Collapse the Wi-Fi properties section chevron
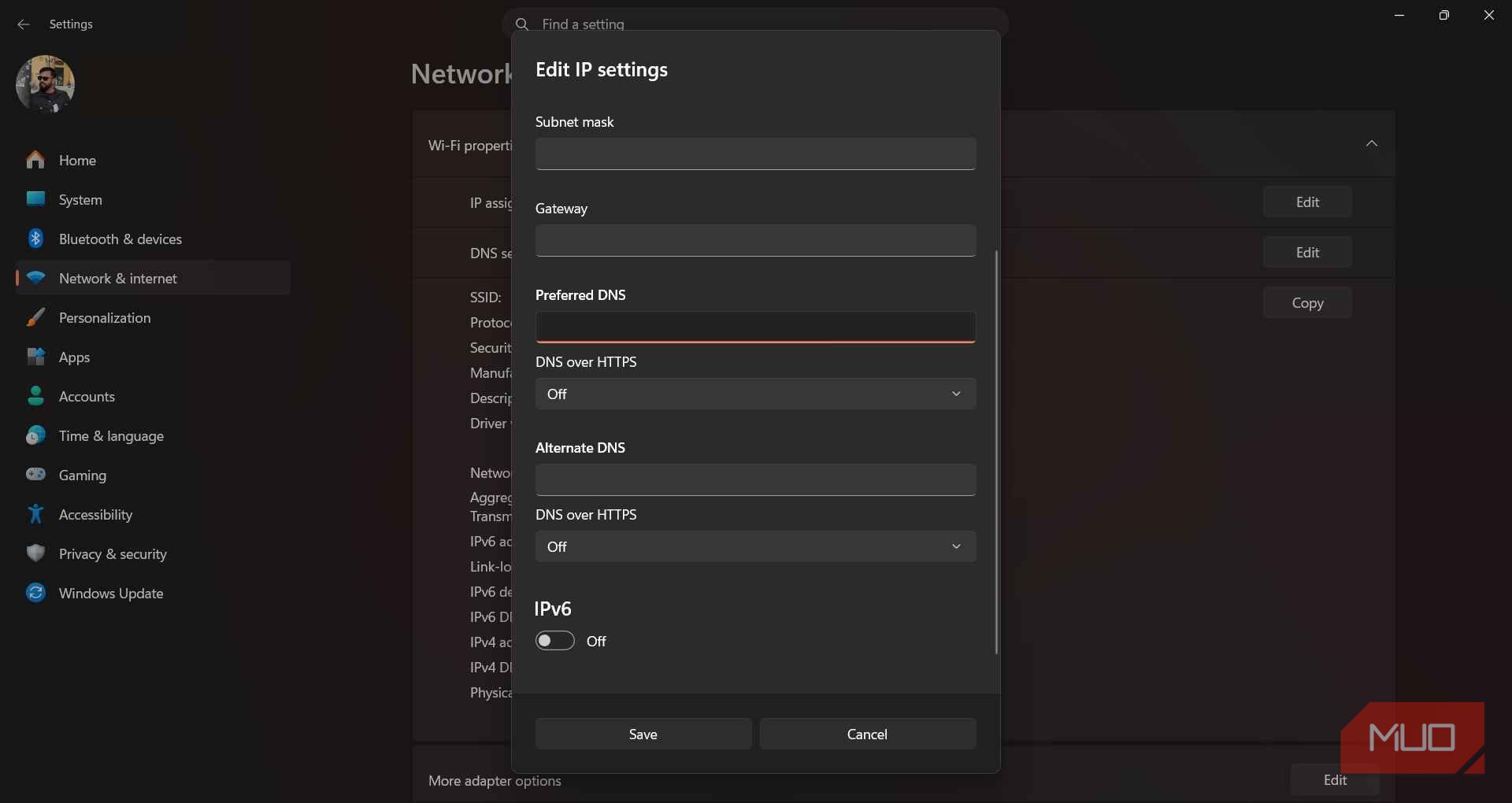 tap(1372, 143)
